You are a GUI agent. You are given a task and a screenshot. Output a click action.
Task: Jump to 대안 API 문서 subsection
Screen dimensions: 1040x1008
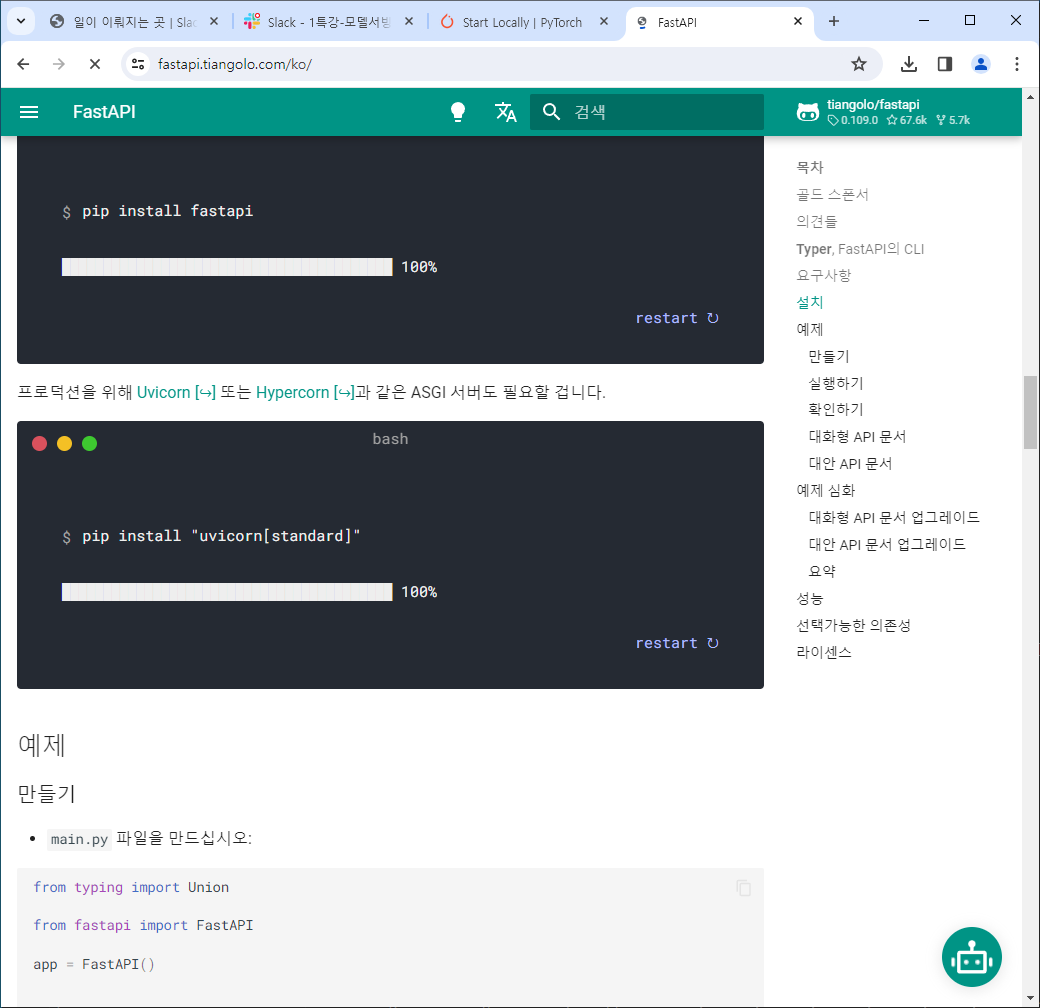click(x=850, y=464)
